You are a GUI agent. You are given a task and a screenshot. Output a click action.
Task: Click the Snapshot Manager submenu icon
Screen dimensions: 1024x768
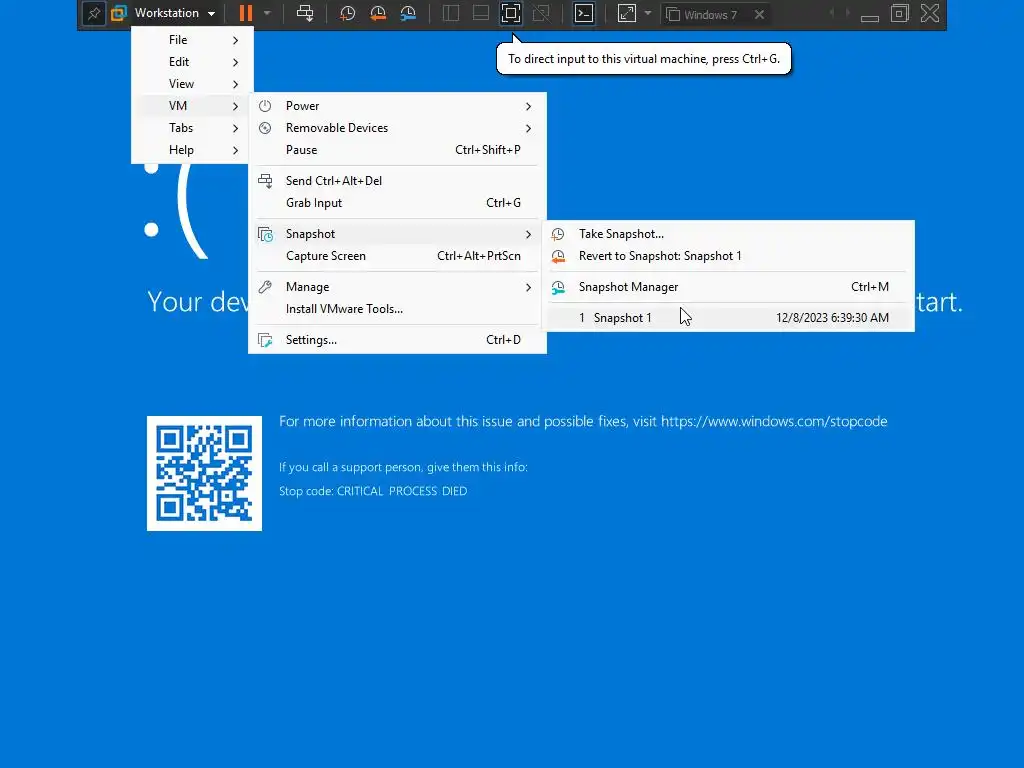point(558,287)
